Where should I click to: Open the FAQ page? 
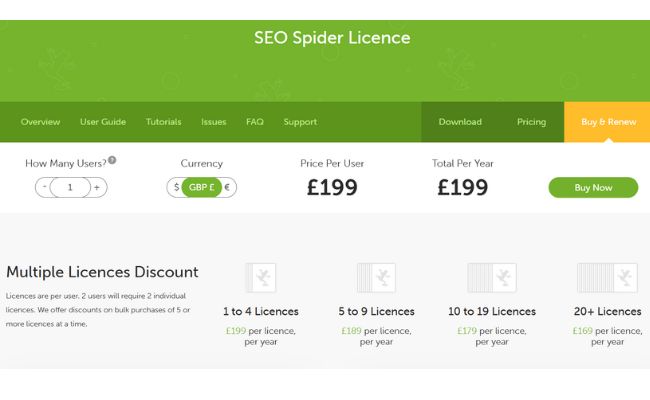[x=255, y=122]
